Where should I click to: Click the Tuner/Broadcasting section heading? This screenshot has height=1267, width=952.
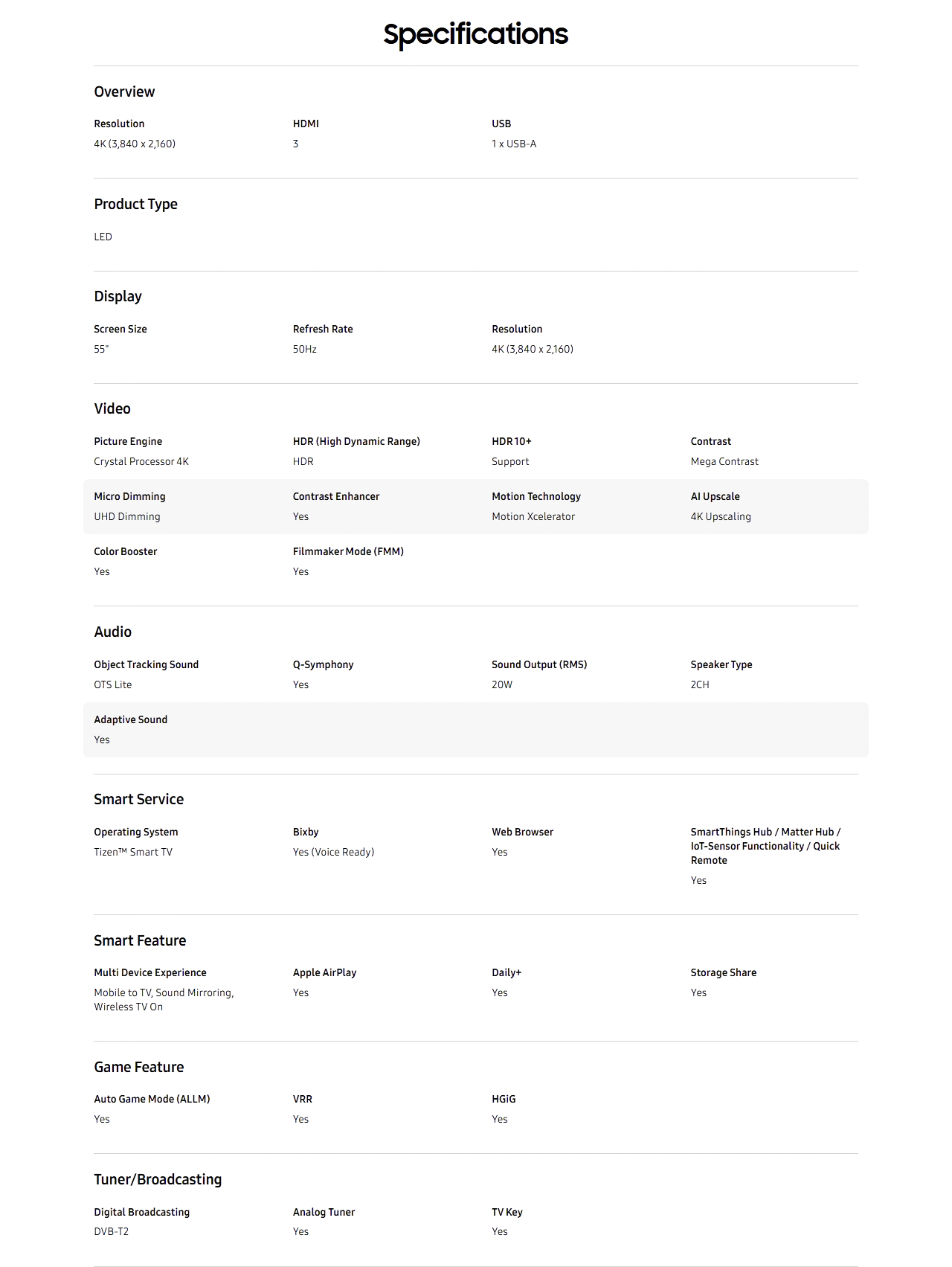[x=158, y=1179]
